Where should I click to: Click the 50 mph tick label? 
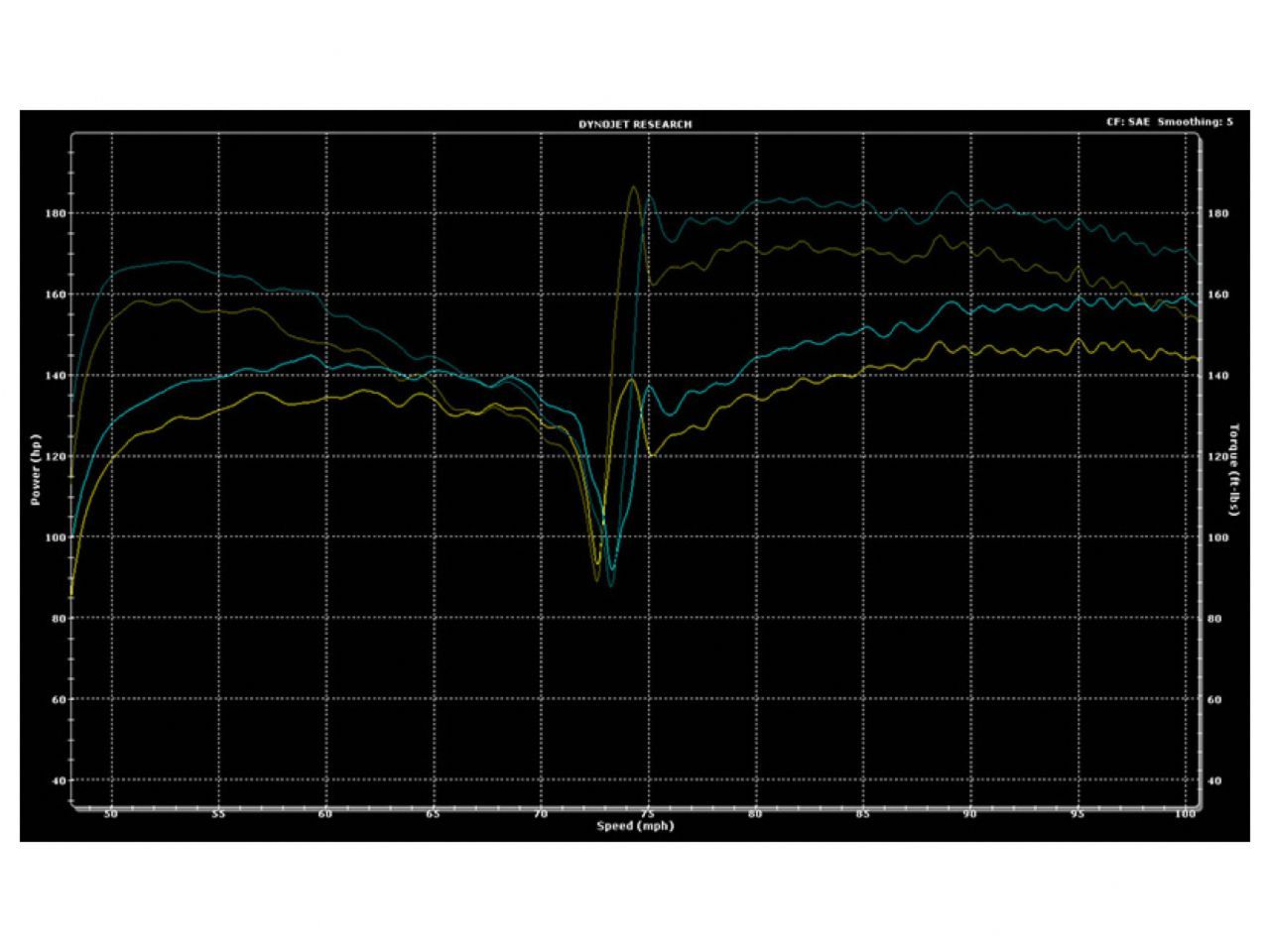[x=111, y=814]
